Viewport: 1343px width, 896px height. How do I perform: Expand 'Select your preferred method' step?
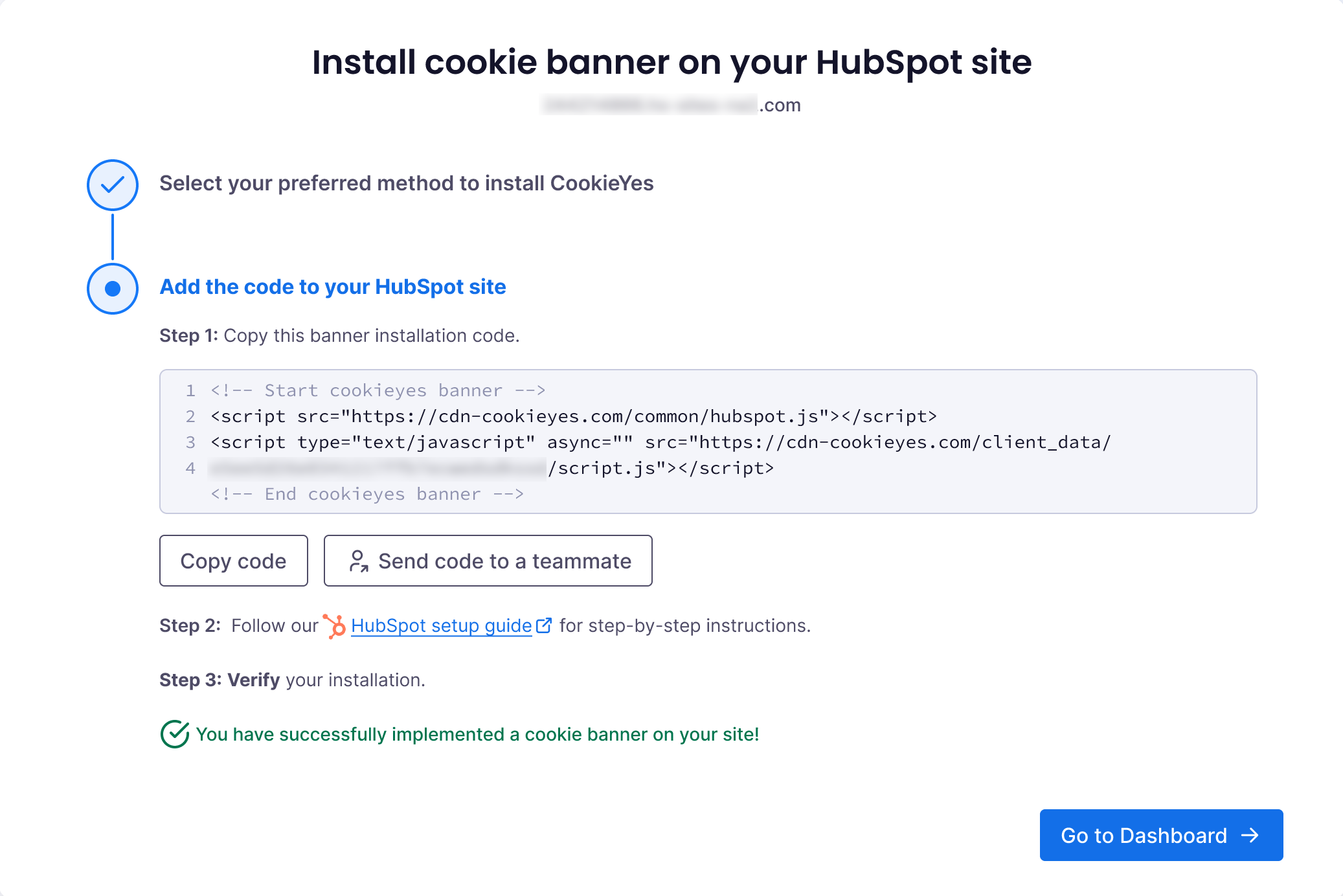coord(407,183)
